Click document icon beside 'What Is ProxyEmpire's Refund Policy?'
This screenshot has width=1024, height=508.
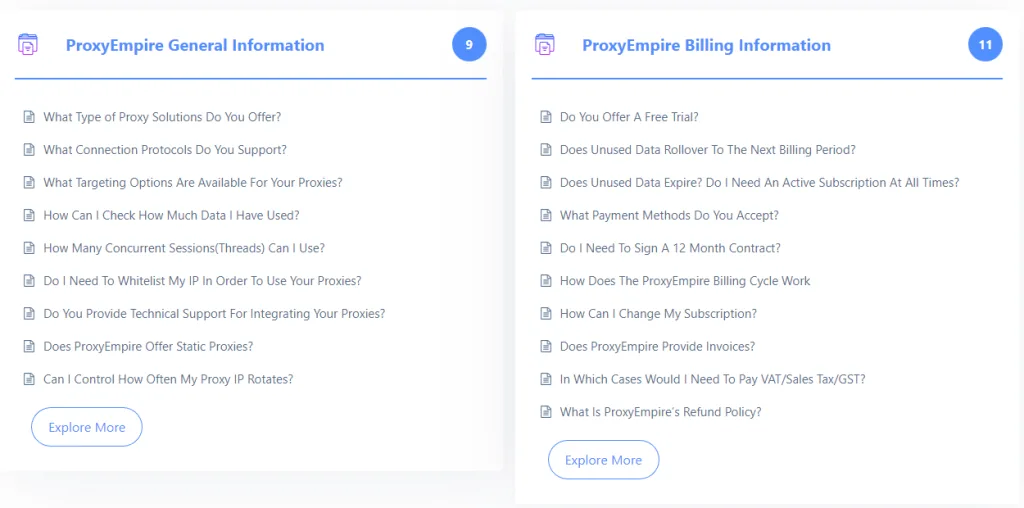(x=546, y=412)
